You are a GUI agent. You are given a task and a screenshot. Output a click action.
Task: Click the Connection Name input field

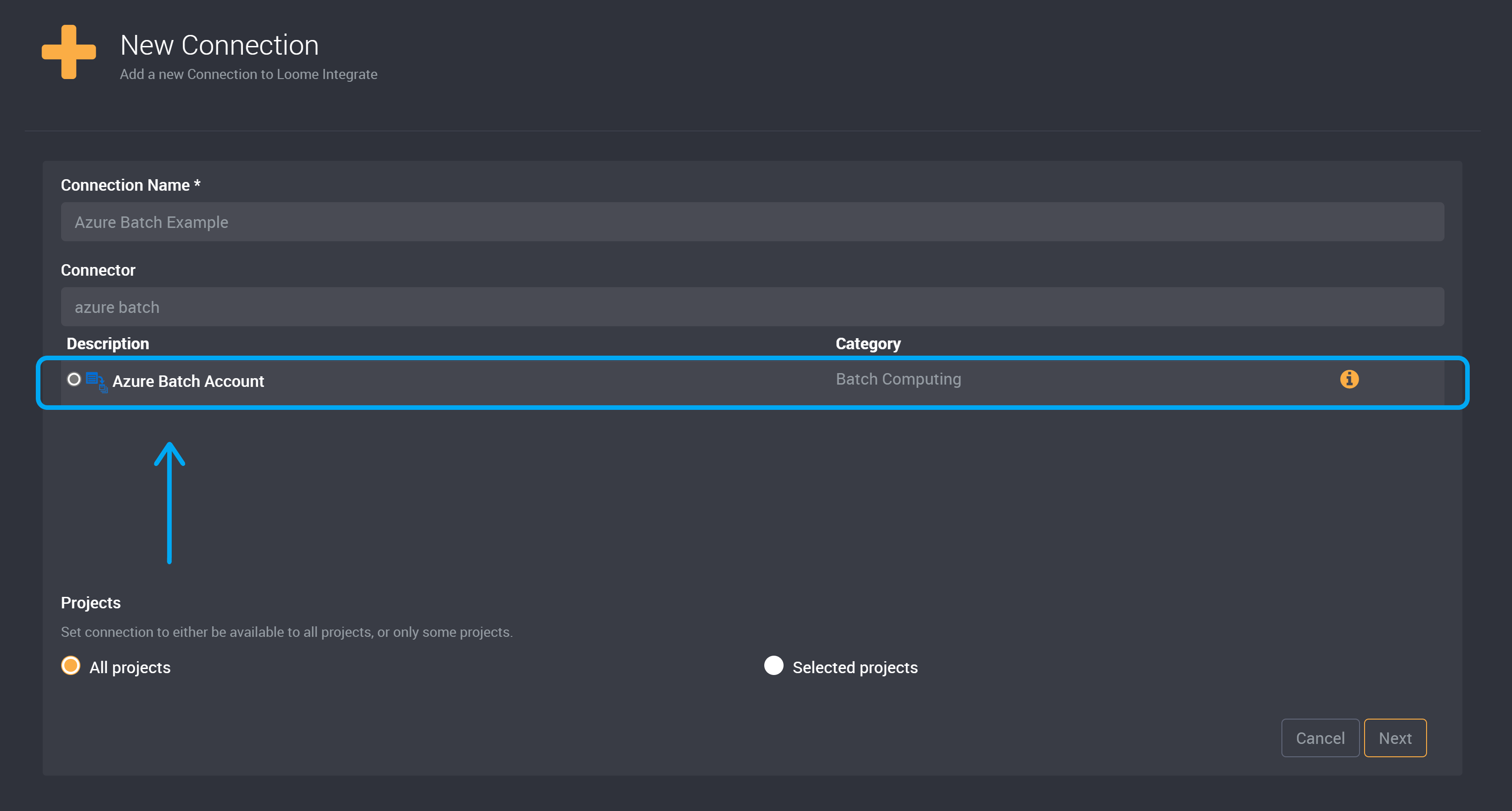(752, 222)
